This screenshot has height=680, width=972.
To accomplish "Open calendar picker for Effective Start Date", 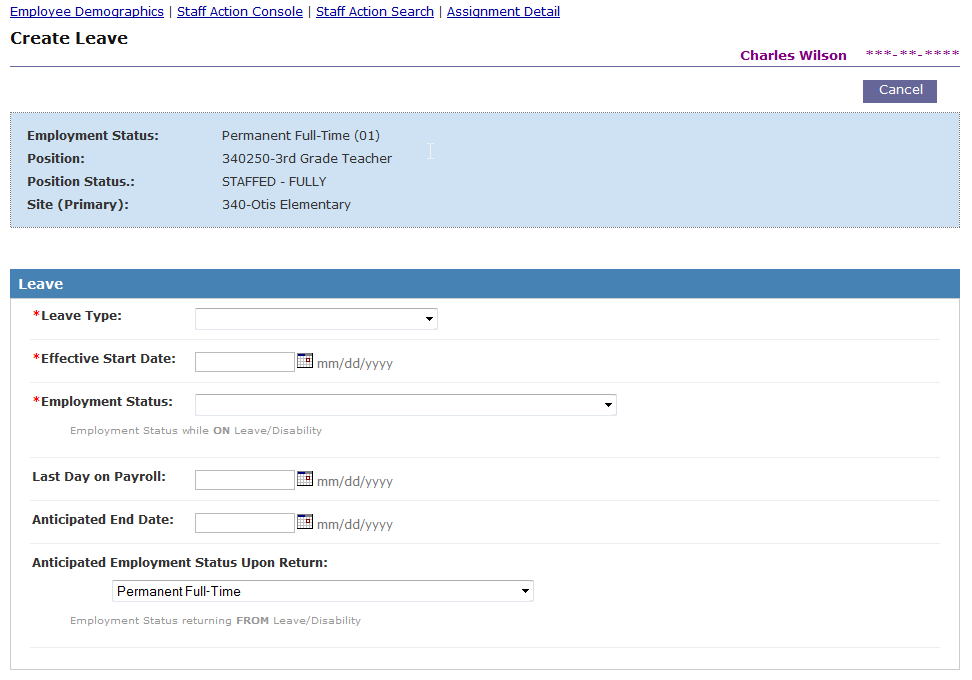I will pos(305,361).
